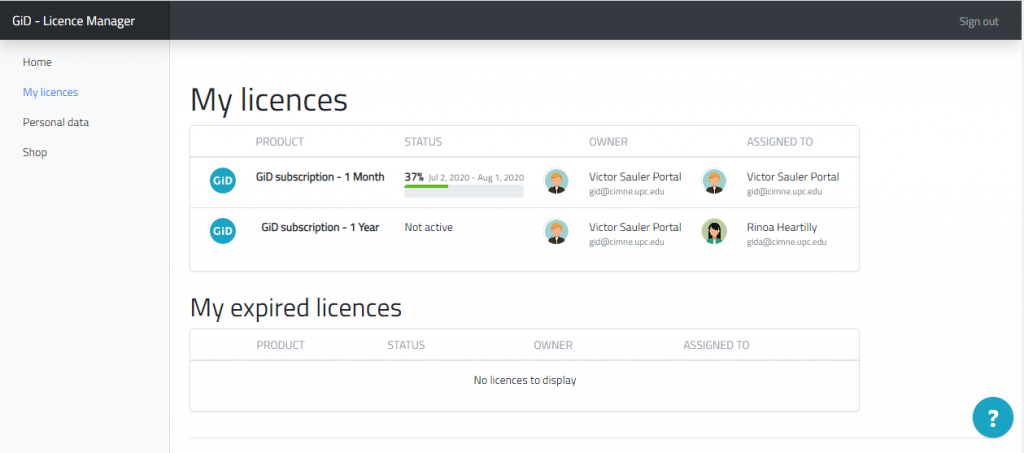Screen dimensions: 1024x453
Task: Click the GiD icon for 1 Month subscription
Action: [x=223, y=181]
